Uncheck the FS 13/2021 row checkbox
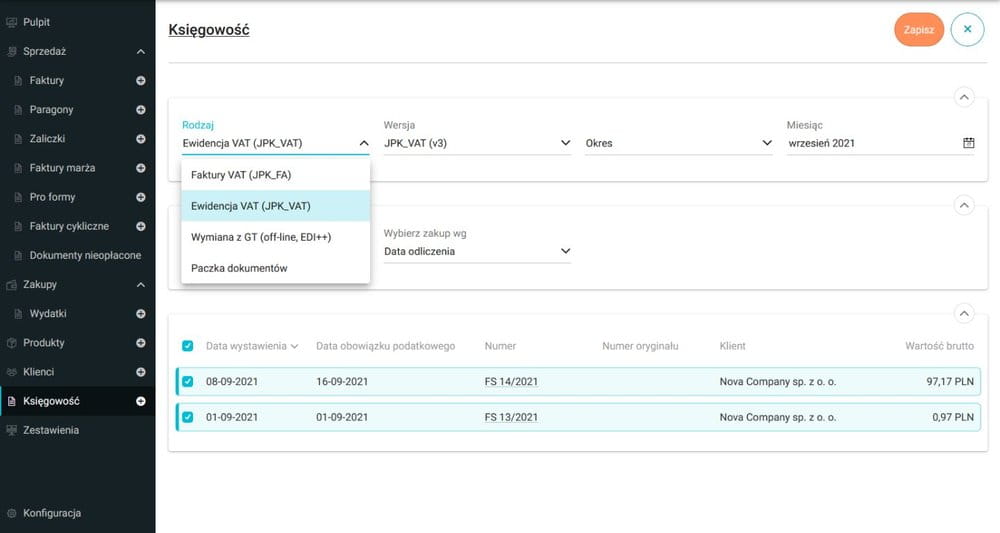1000x533 pixels. click(188, 417)
